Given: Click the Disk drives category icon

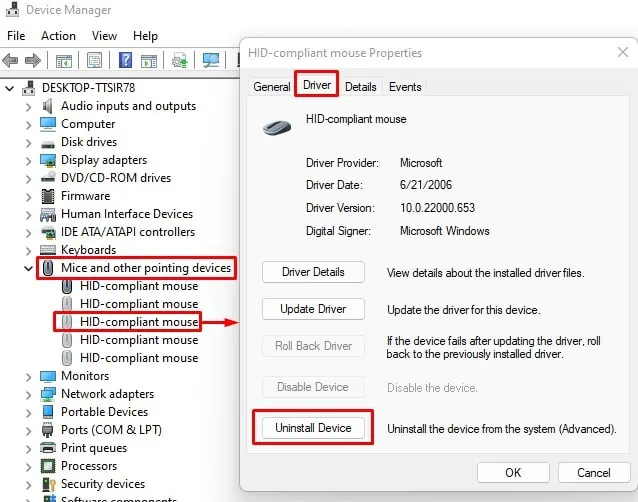Looking at the screenshot, I should click(x=48, y=144).
